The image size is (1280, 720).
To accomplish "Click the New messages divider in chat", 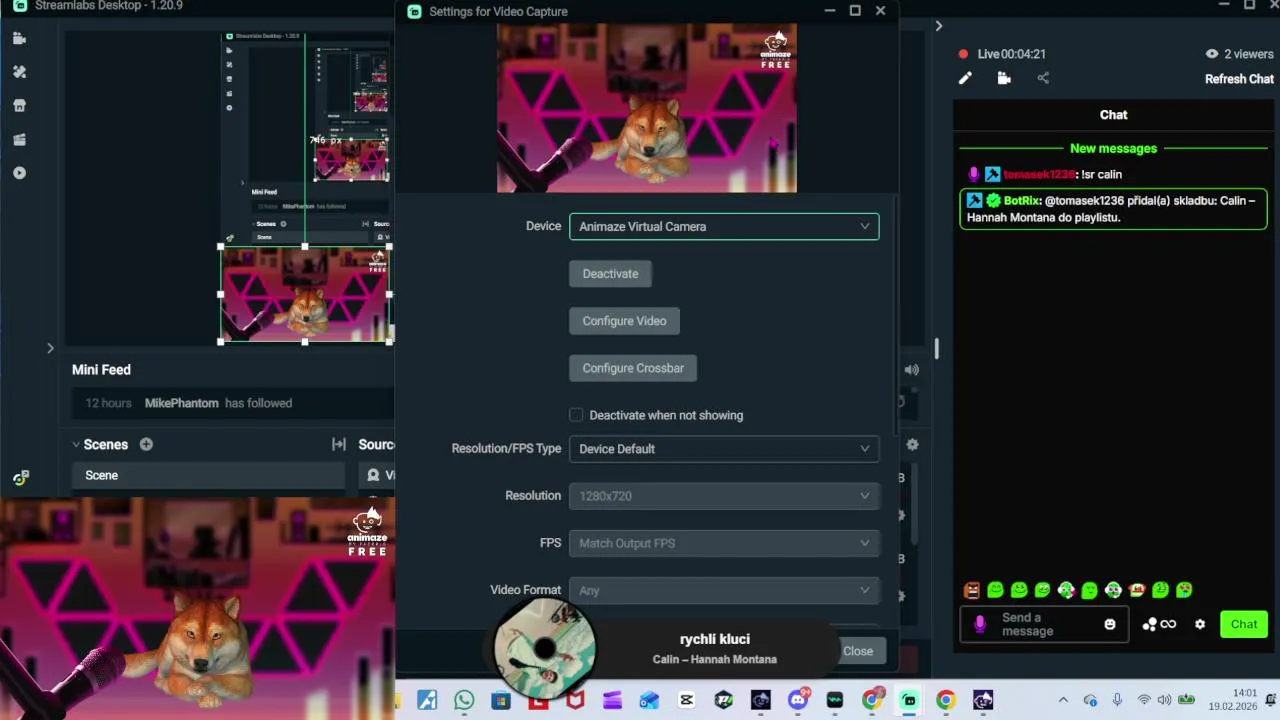I will click(x=1113, y=148).
